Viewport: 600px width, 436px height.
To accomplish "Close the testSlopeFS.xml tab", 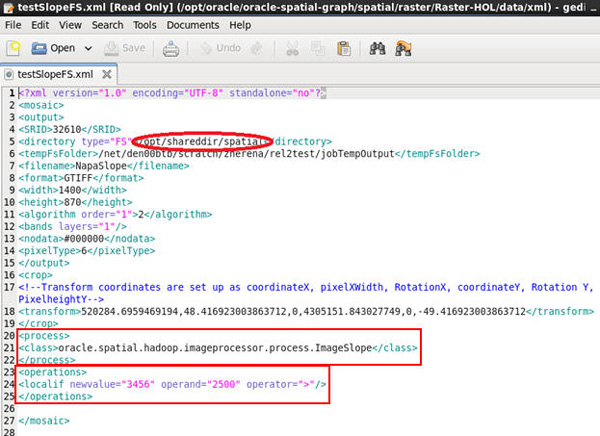I will [107, 74].
